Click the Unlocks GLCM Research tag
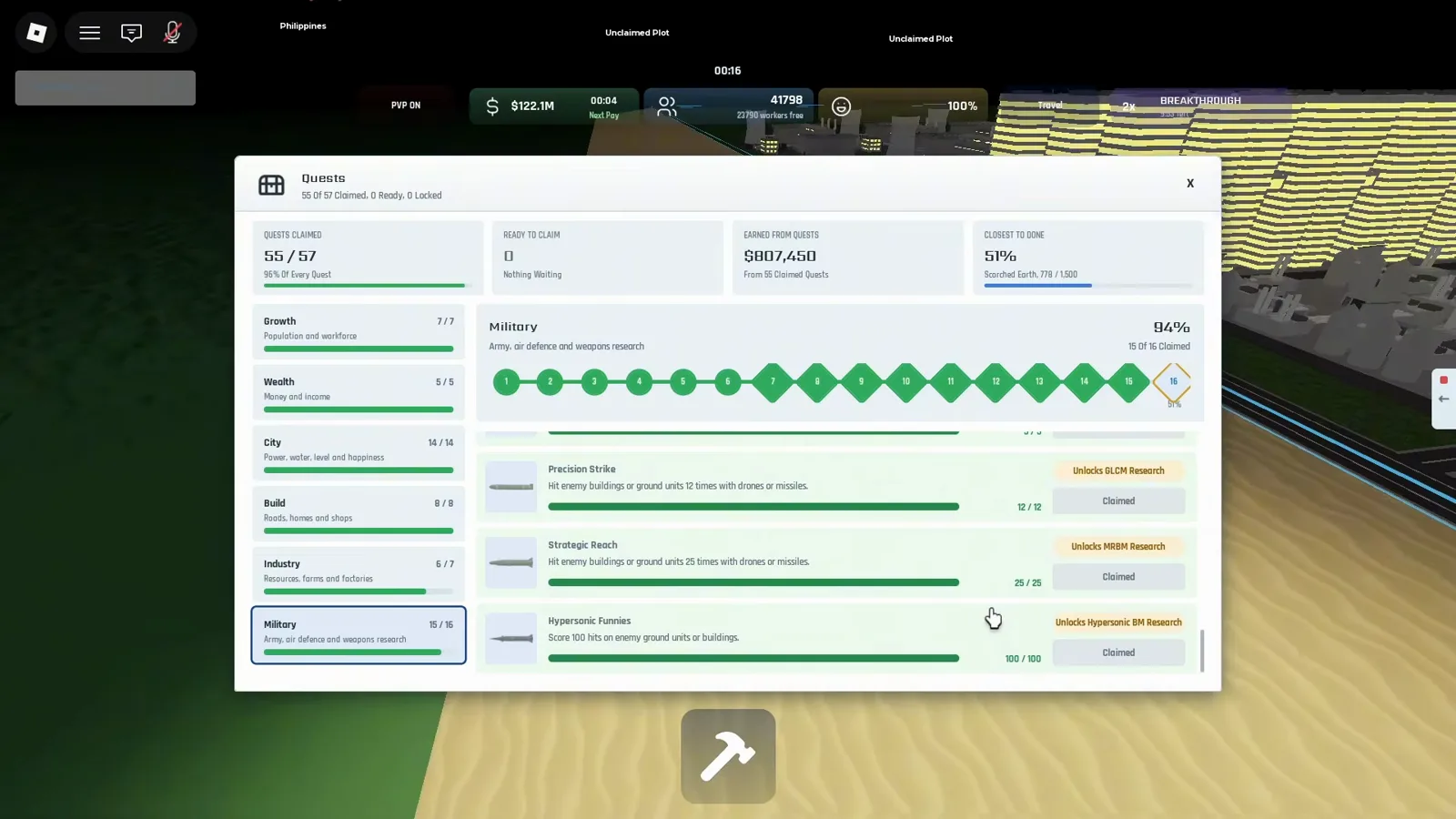This screenshot has width=1456, height=819. pyautogui.click(x=1118, y=471)
